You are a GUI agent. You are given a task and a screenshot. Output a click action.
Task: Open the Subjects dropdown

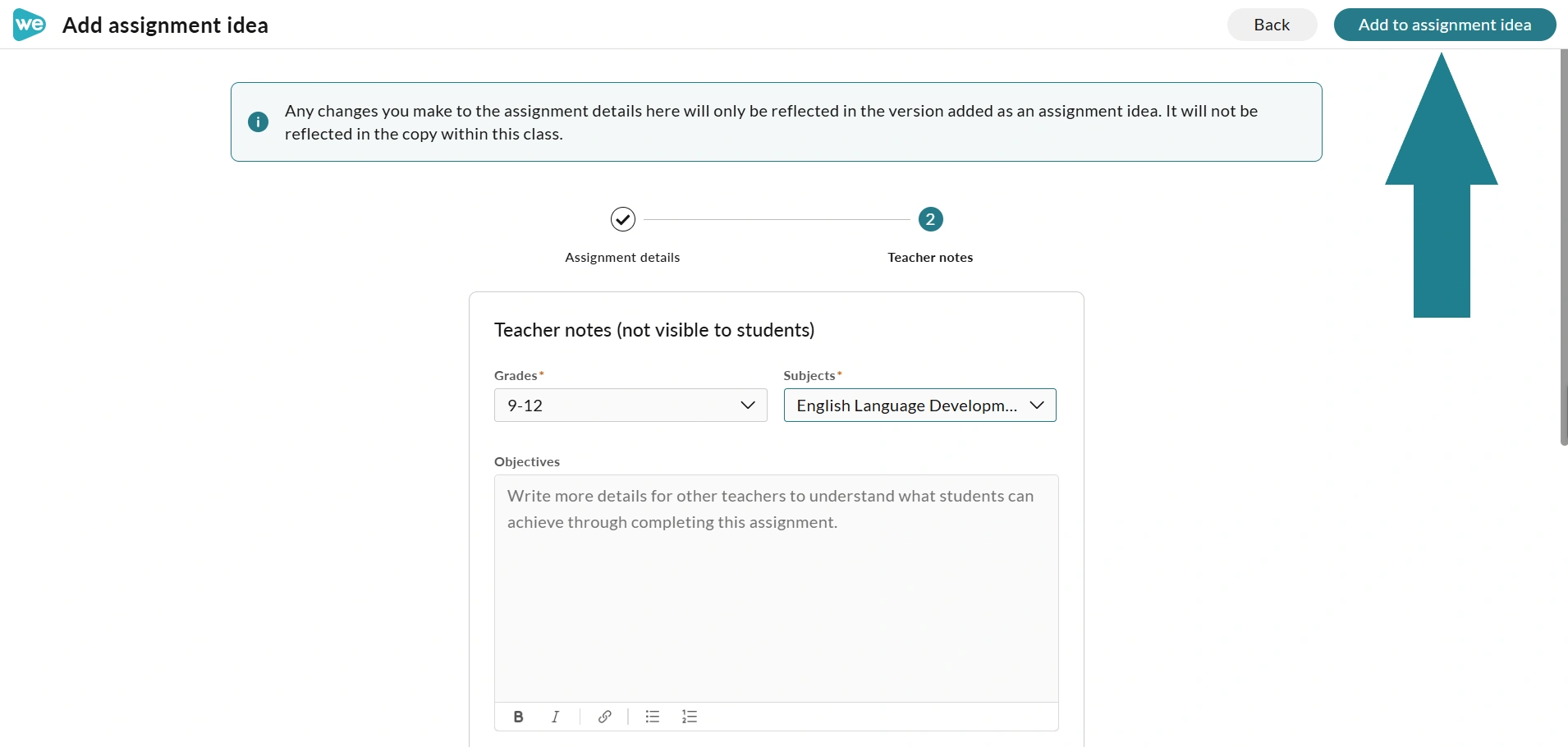920,406
